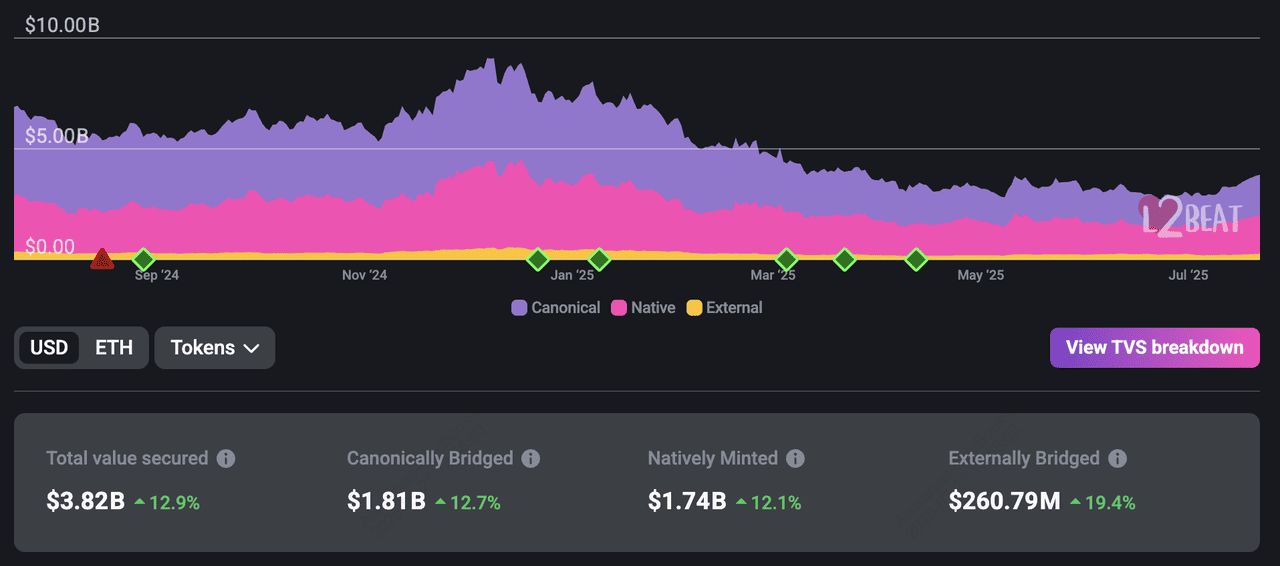Switch chart currency to ETH

click(x=114, y=348)
